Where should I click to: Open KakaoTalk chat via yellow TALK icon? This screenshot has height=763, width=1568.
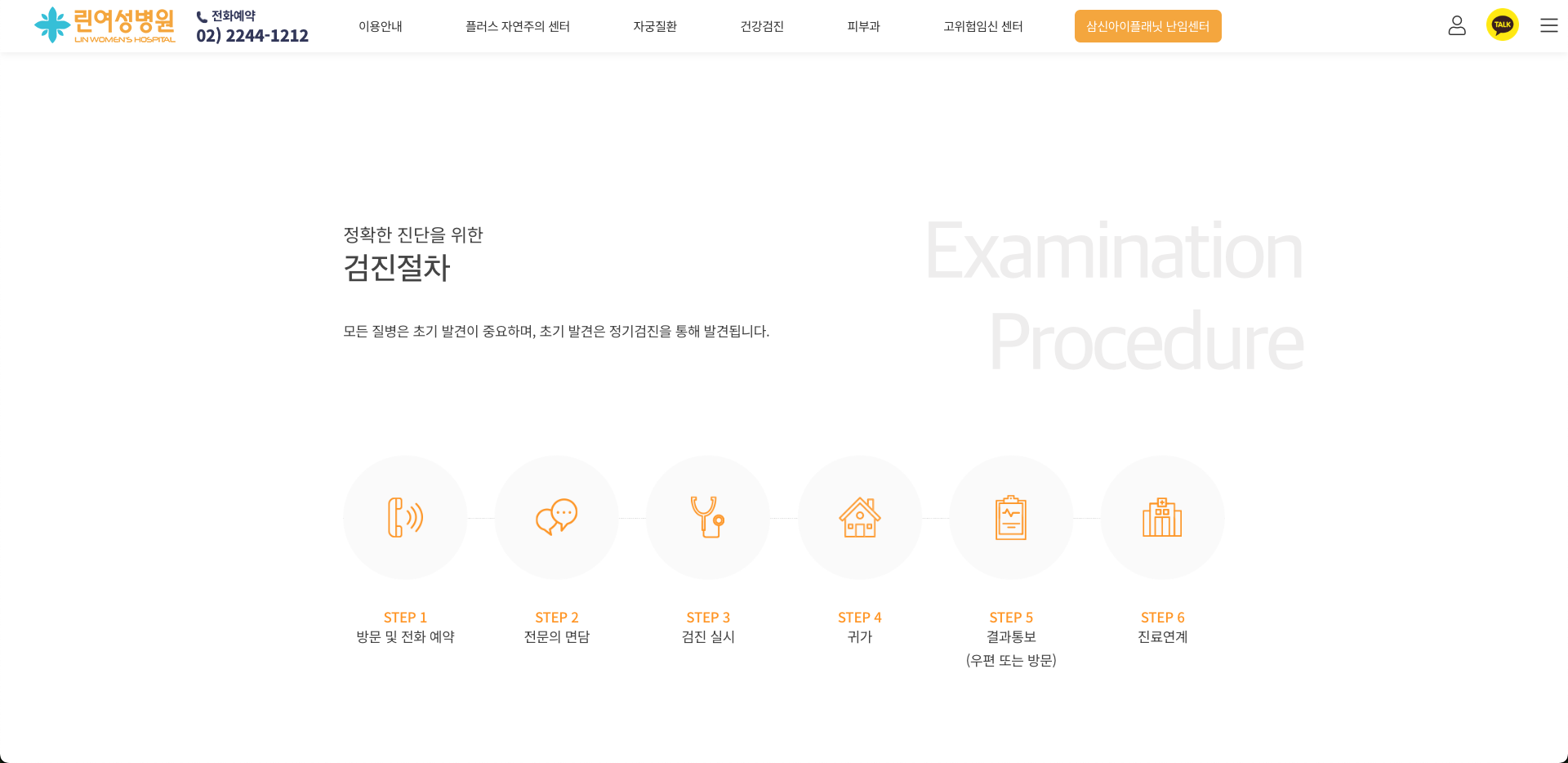1503,25
